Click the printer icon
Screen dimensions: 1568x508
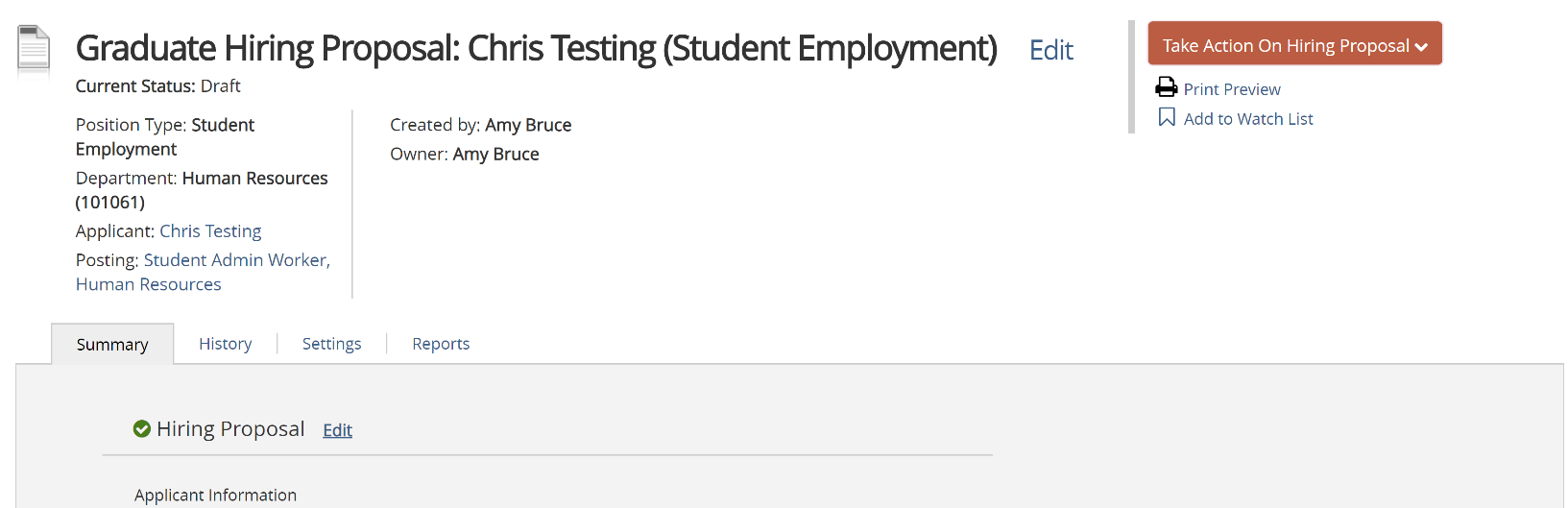[x=1166, y=87]
